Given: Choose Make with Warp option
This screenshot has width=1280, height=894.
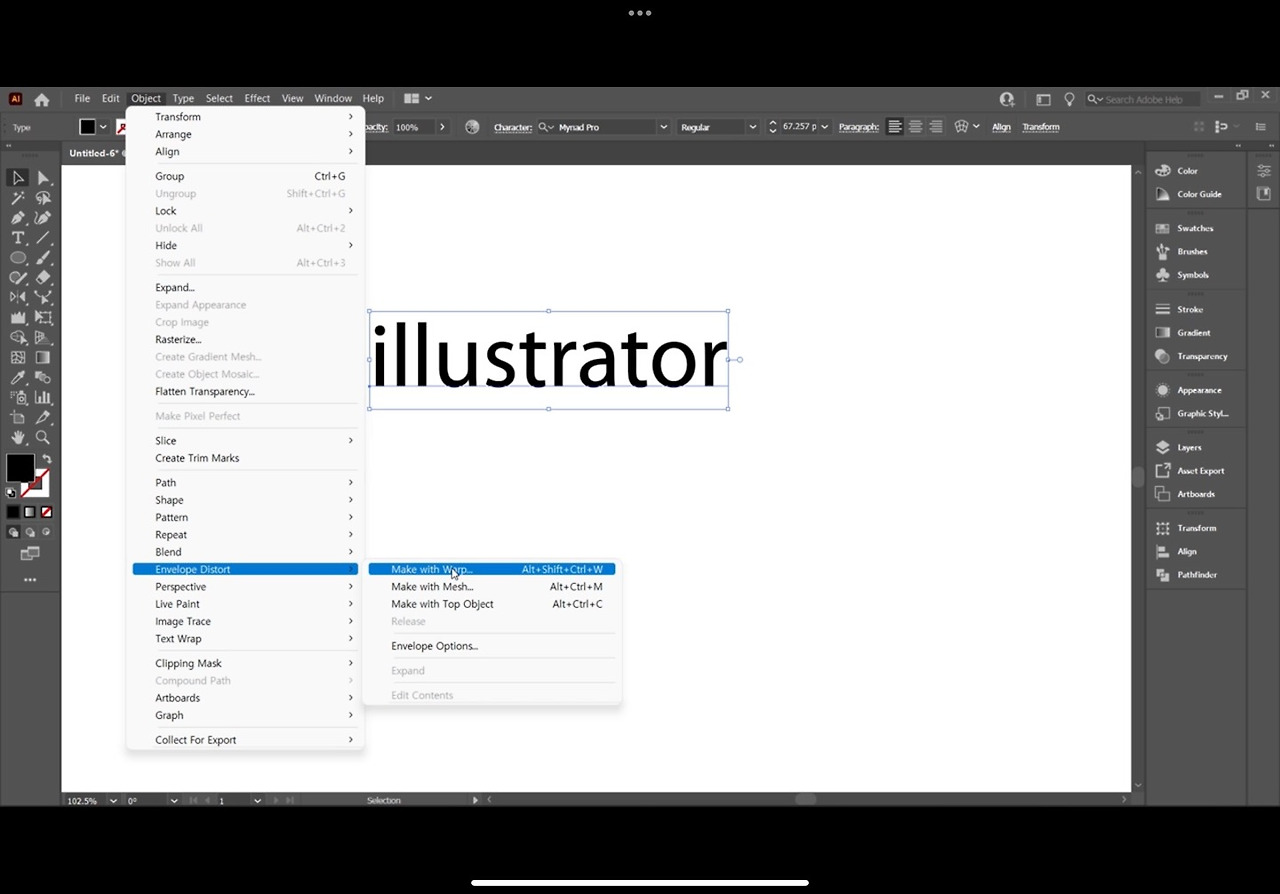Looking at the screenshot, I should (x=491, y=569).
